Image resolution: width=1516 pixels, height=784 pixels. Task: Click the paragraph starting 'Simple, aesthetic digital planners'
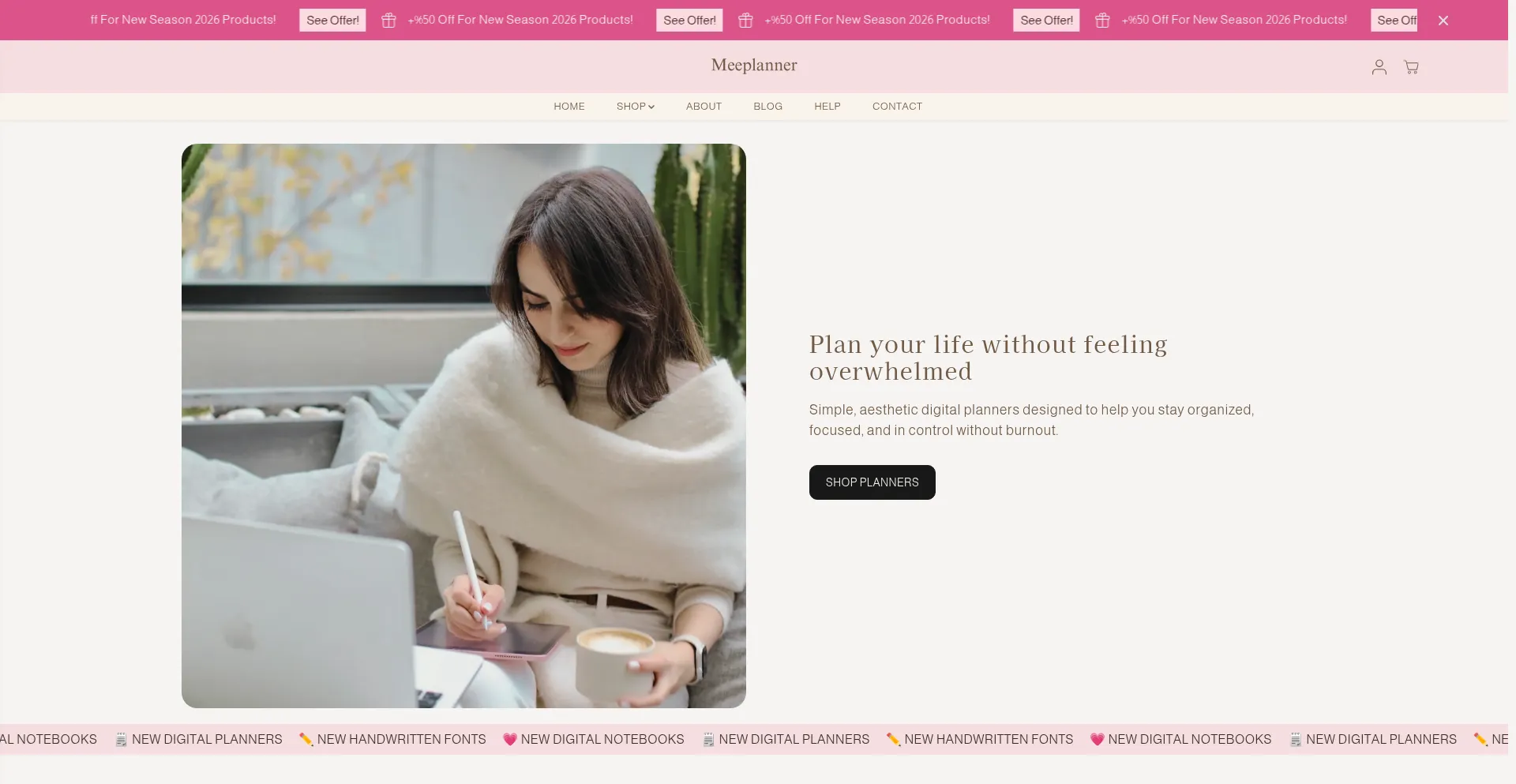point(1031,420)
